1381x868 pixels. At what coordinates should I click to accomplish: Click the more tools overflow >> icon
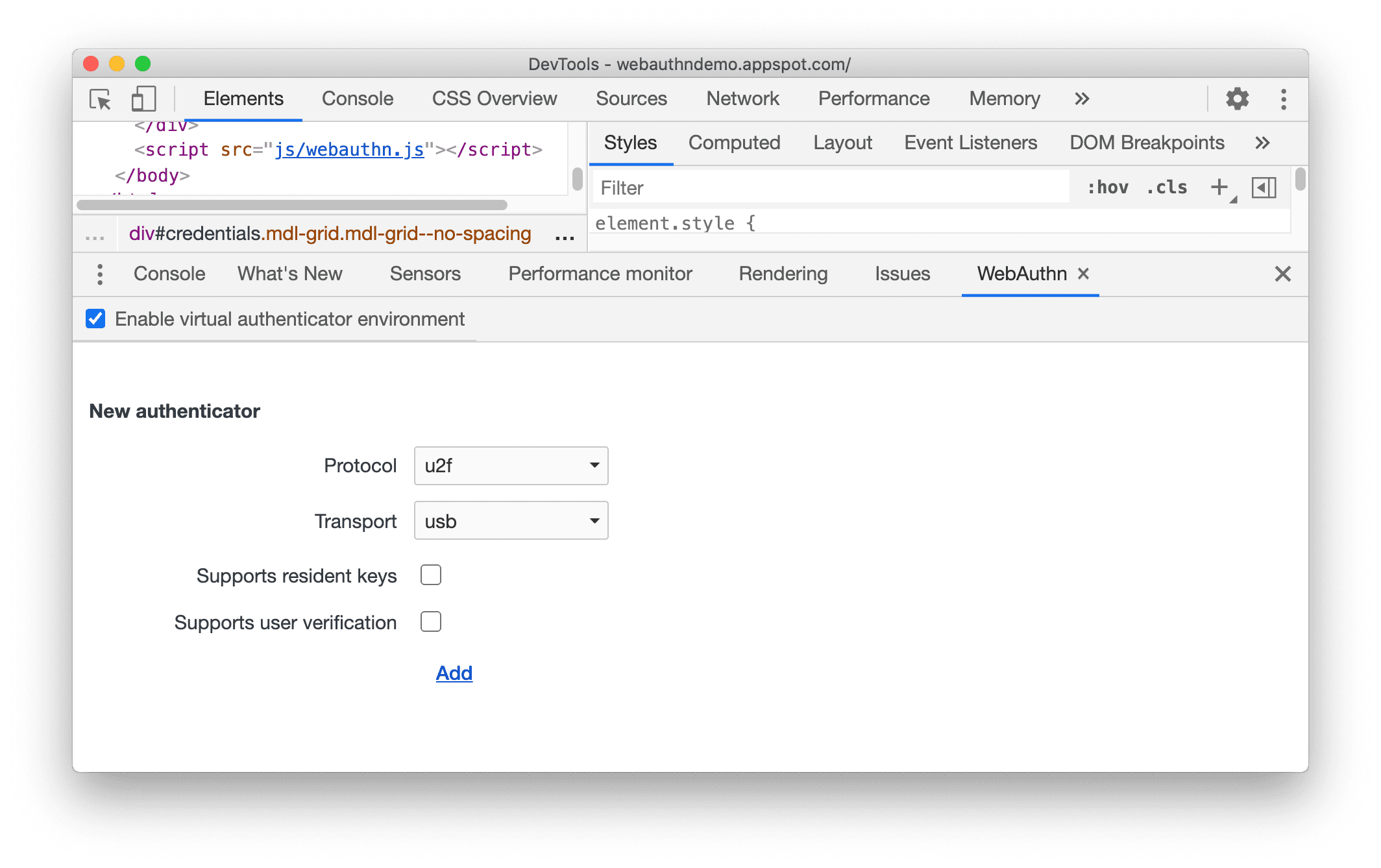coord(1082,99)
